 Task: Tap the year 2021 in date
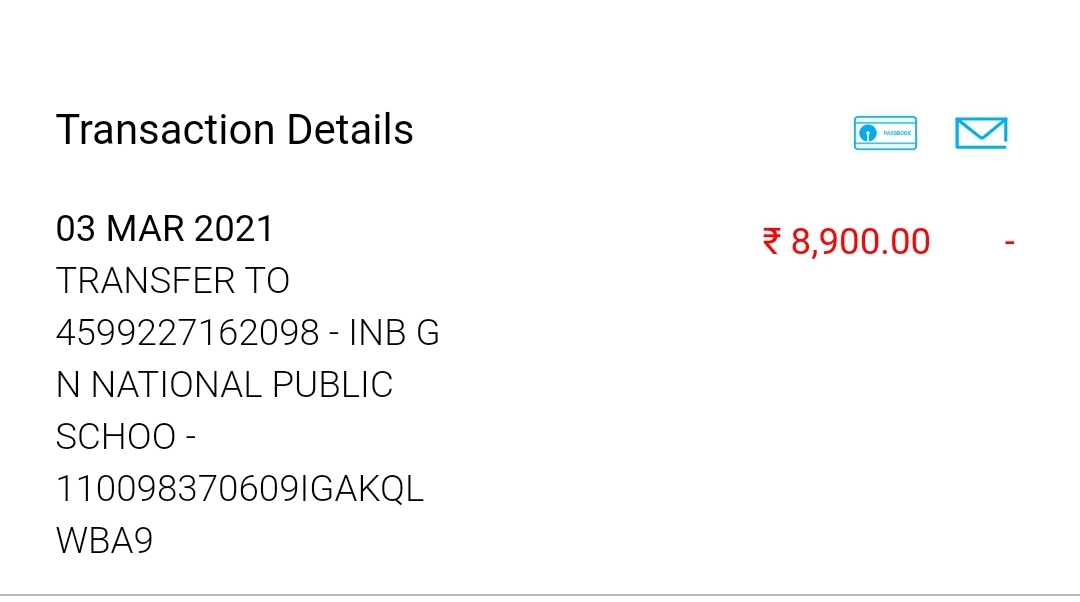tap(234, 229)
